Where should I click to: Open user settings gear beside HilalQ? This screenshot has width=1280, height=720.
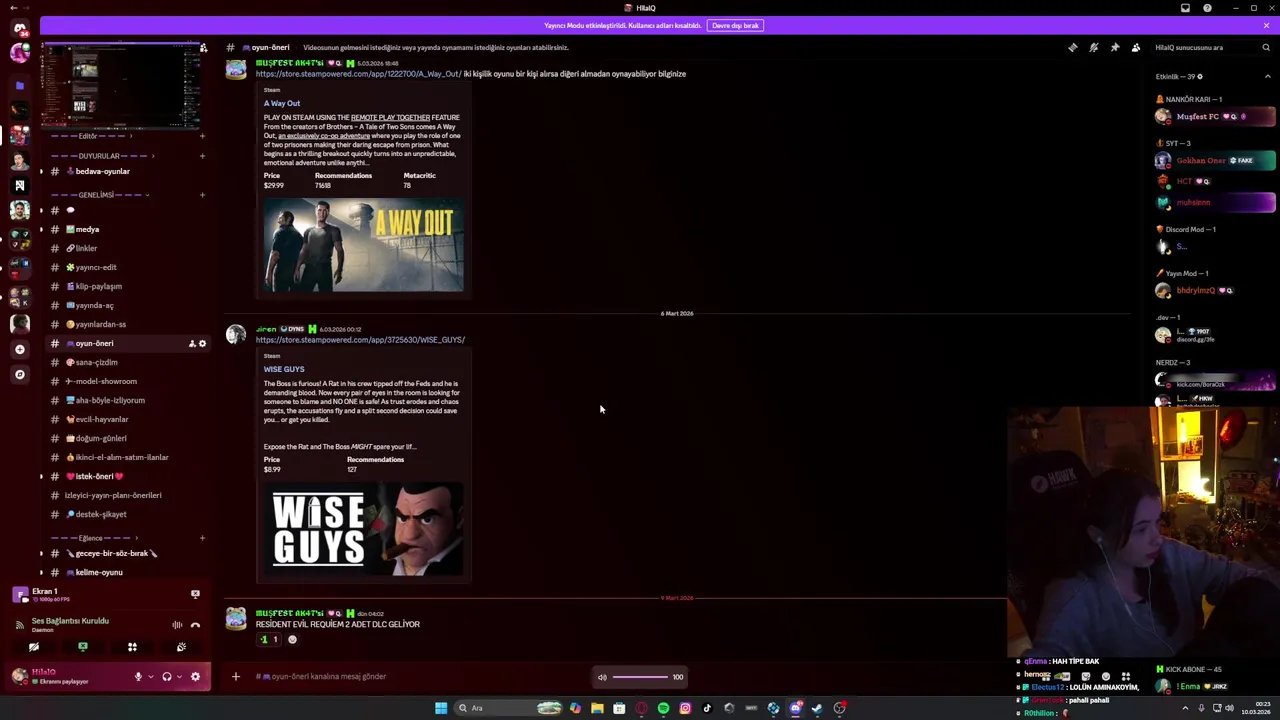point(195,676)
